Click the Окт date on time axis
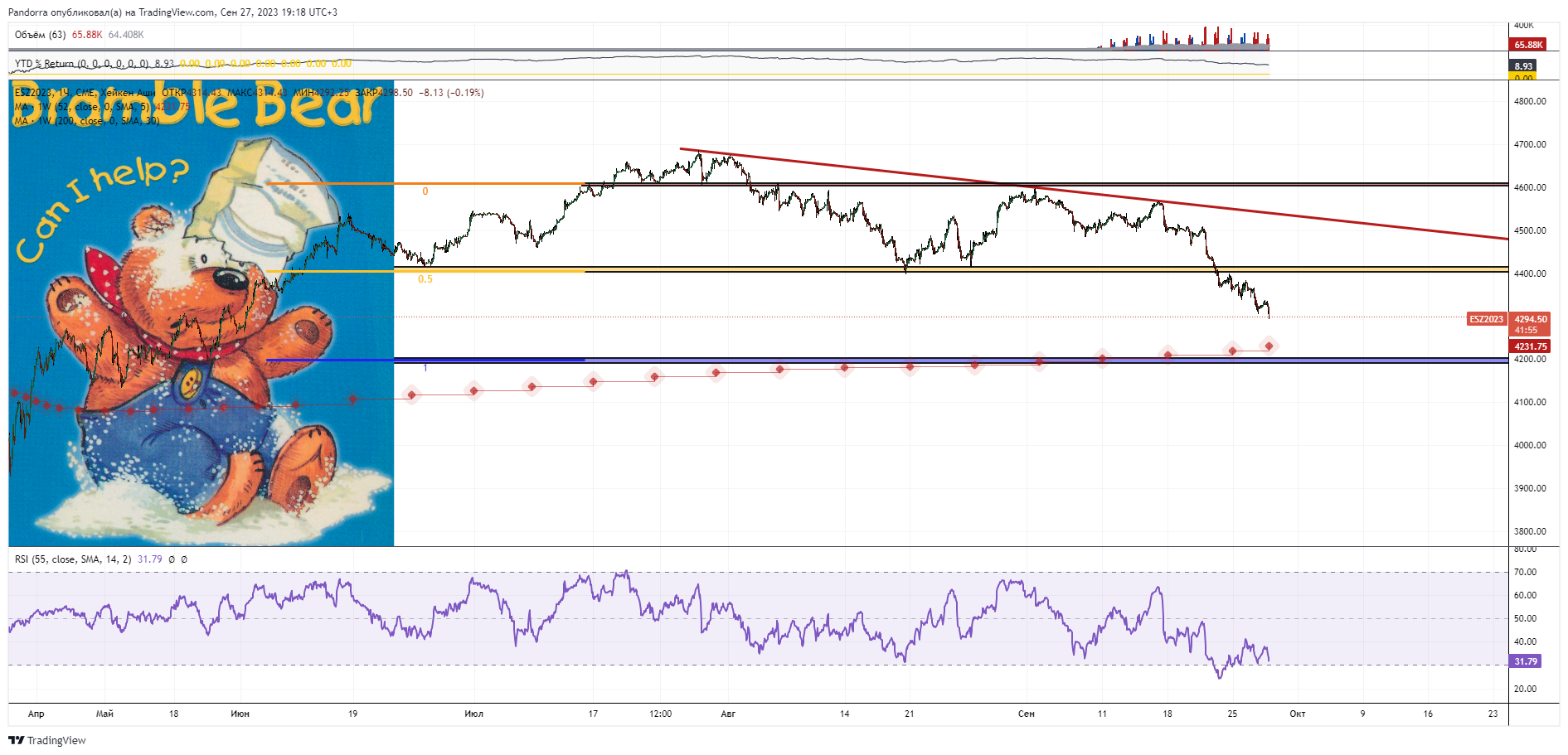 tap(1298, 714)
